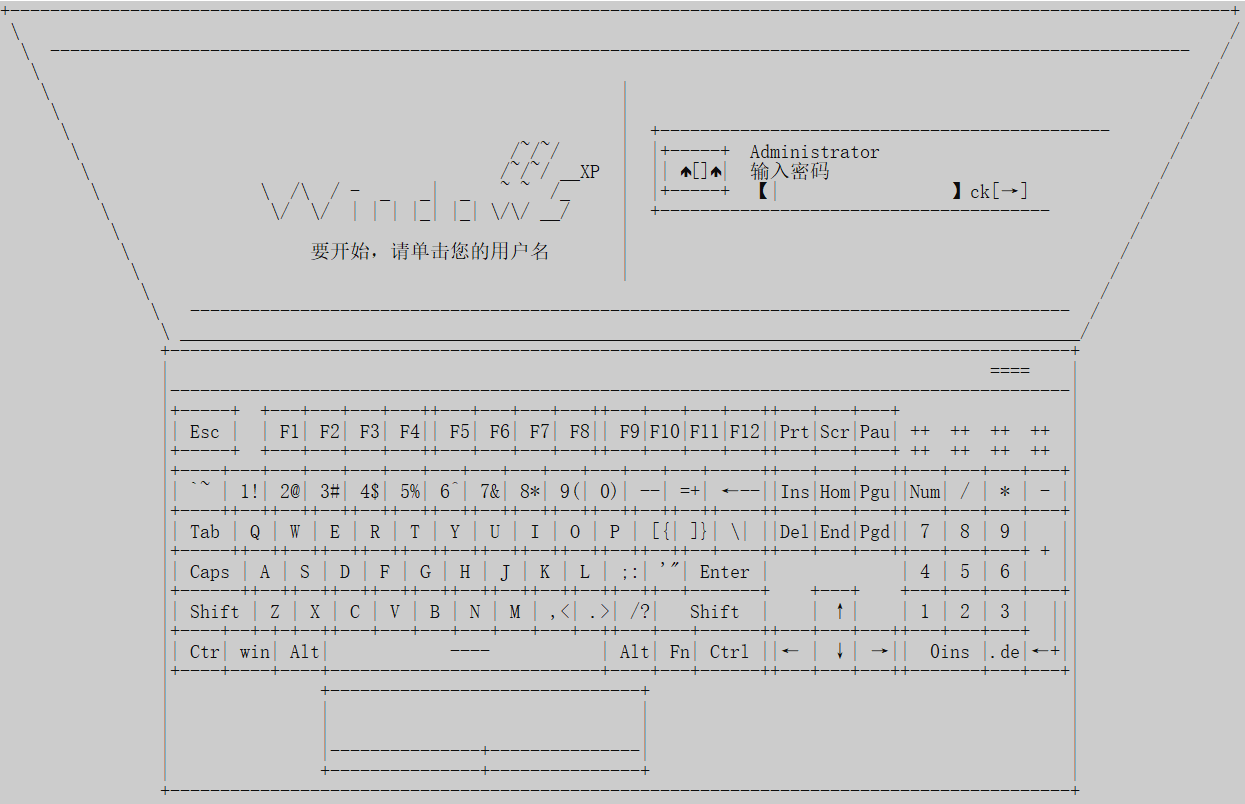Viewport: 1245px width, 804px height.
Task: Click the End key
Action: tap(835, 532)
